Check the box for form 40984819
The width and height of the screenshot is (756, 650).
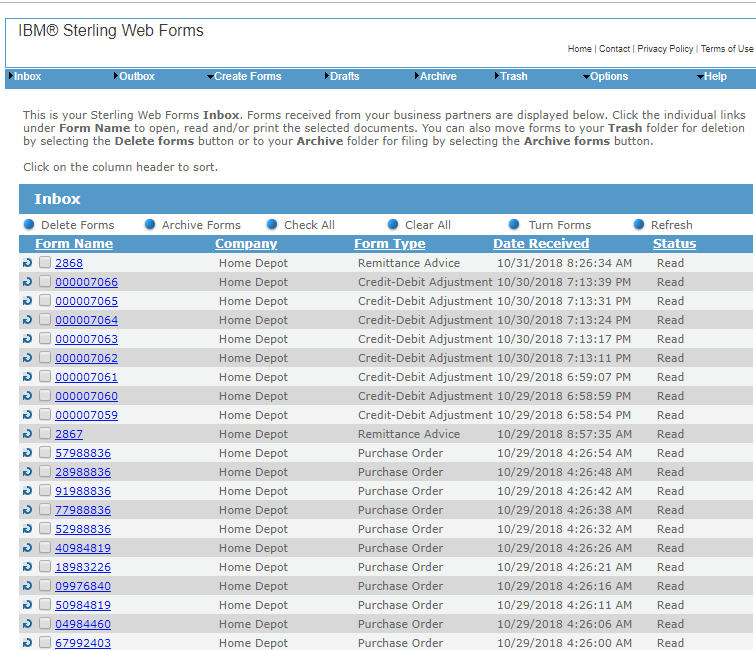[x=45, y=547]
